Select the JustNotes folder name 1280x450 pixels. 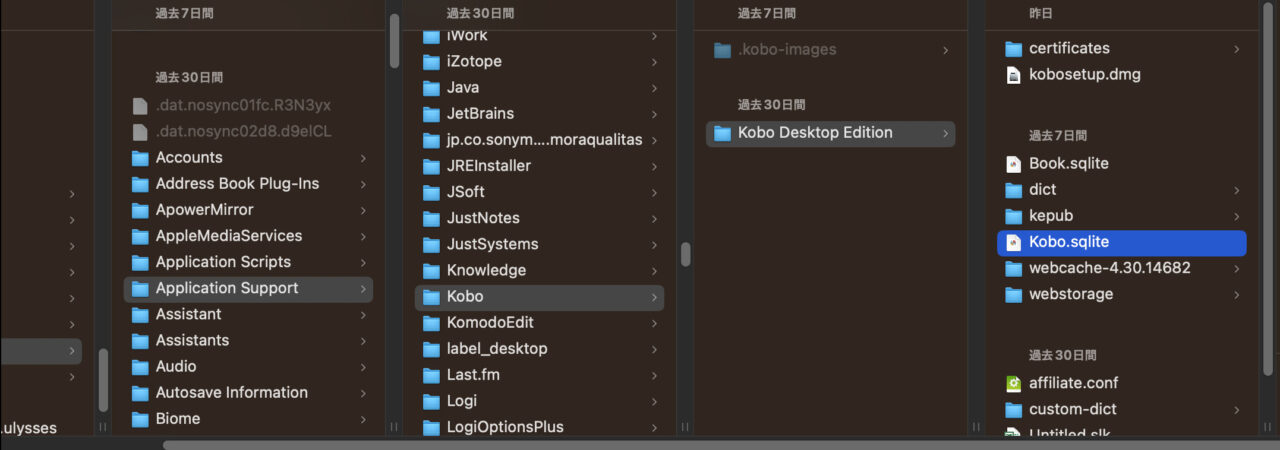pos(483,218)
